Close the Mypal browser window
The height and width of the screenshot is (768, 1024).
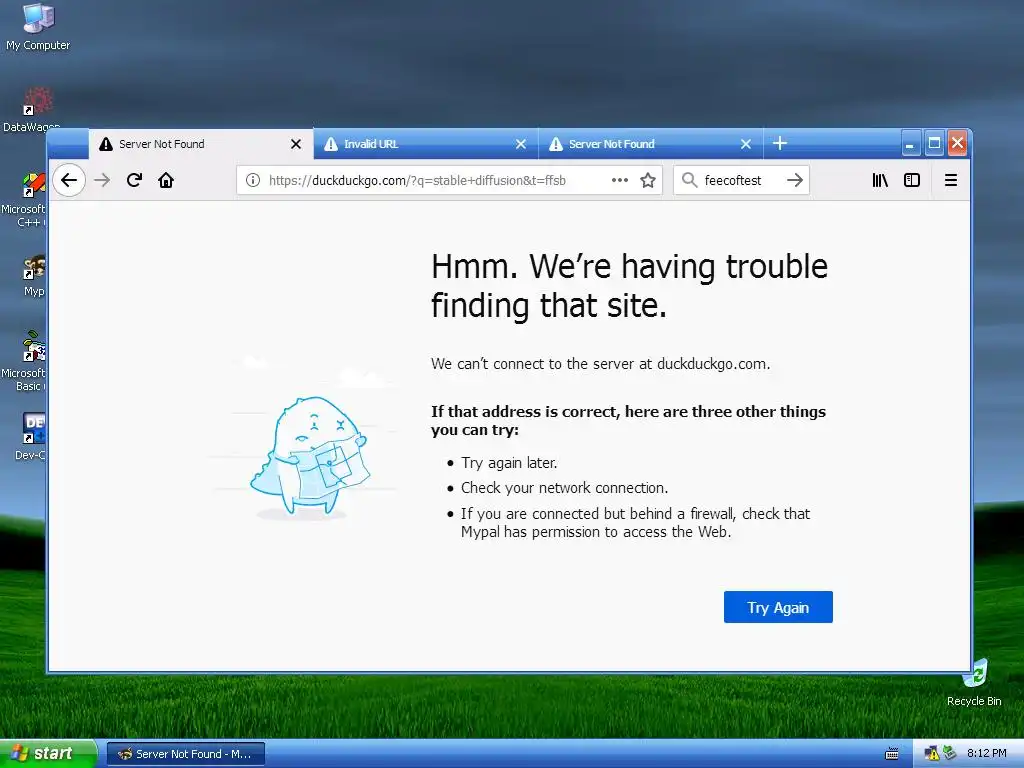pos(957,143)
